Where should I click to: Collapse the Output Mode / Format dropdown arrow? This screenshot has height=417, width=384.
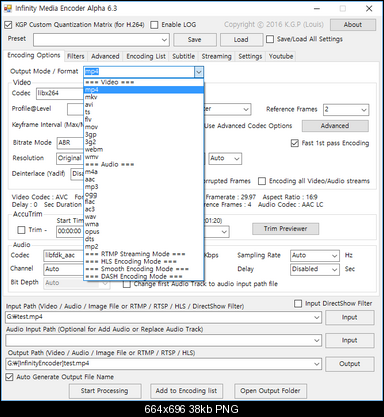pos(199,72)
